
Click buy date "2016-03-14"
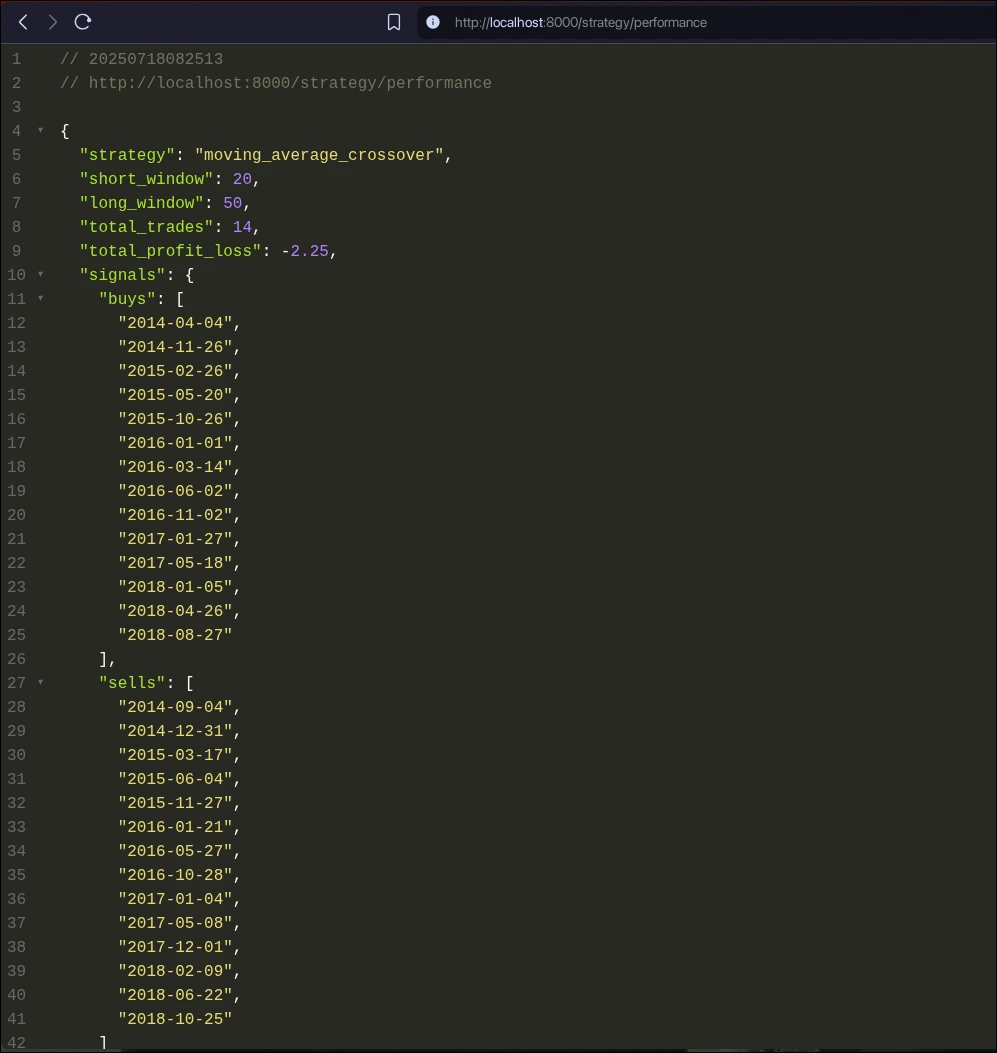coord(175,467)
